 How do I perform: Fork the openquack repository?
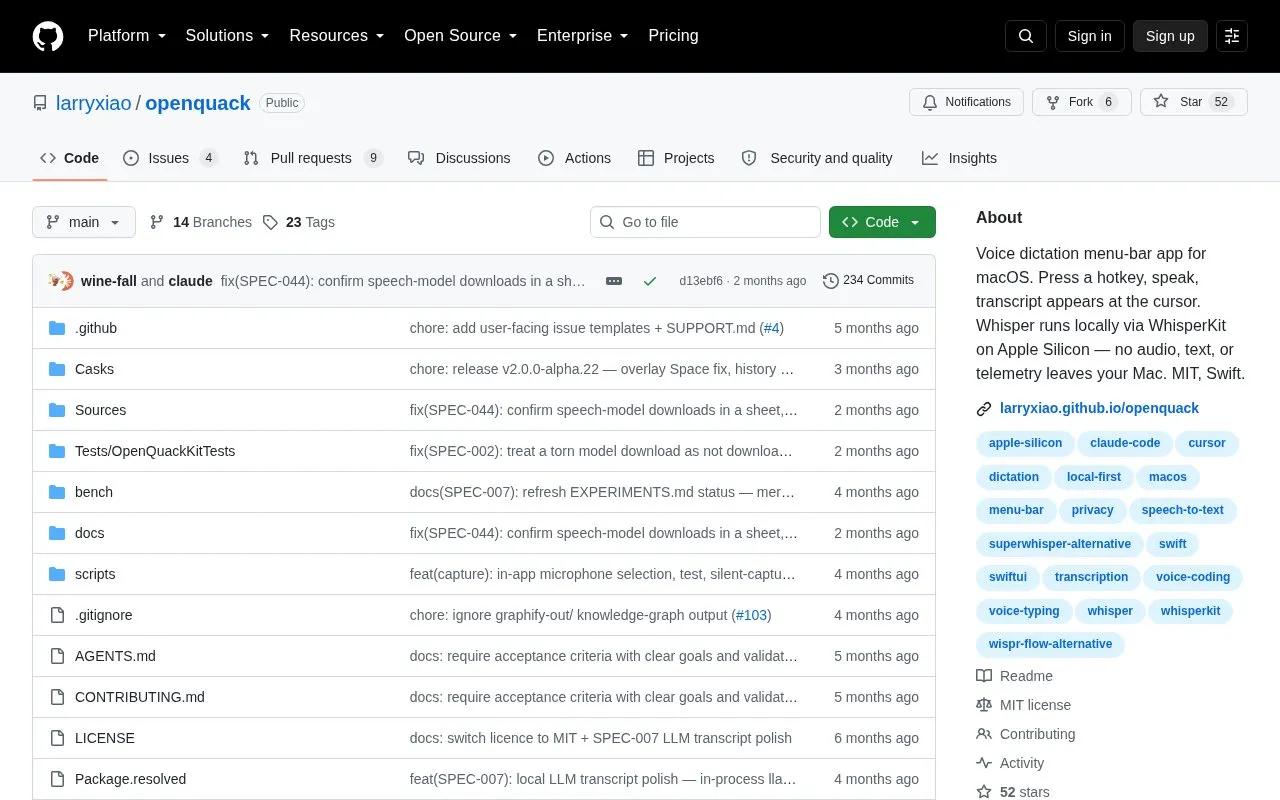pyautogui.click(x=1081, y=102)
